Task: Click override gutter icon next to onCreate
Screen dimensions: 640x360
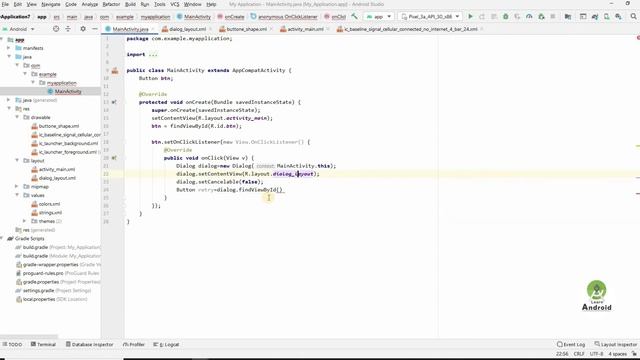Action: pos(114,102)
